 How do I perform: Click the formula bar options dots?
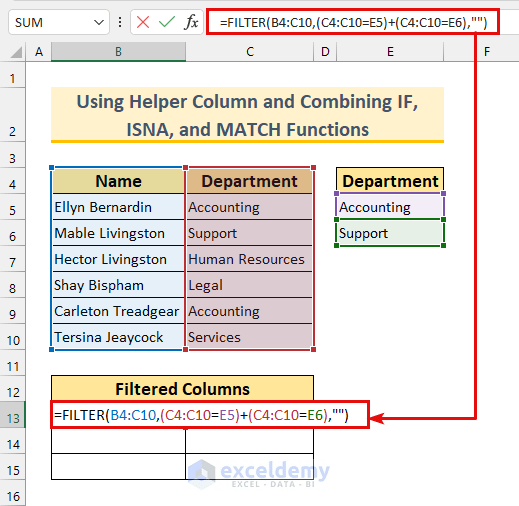click(120, 23)
